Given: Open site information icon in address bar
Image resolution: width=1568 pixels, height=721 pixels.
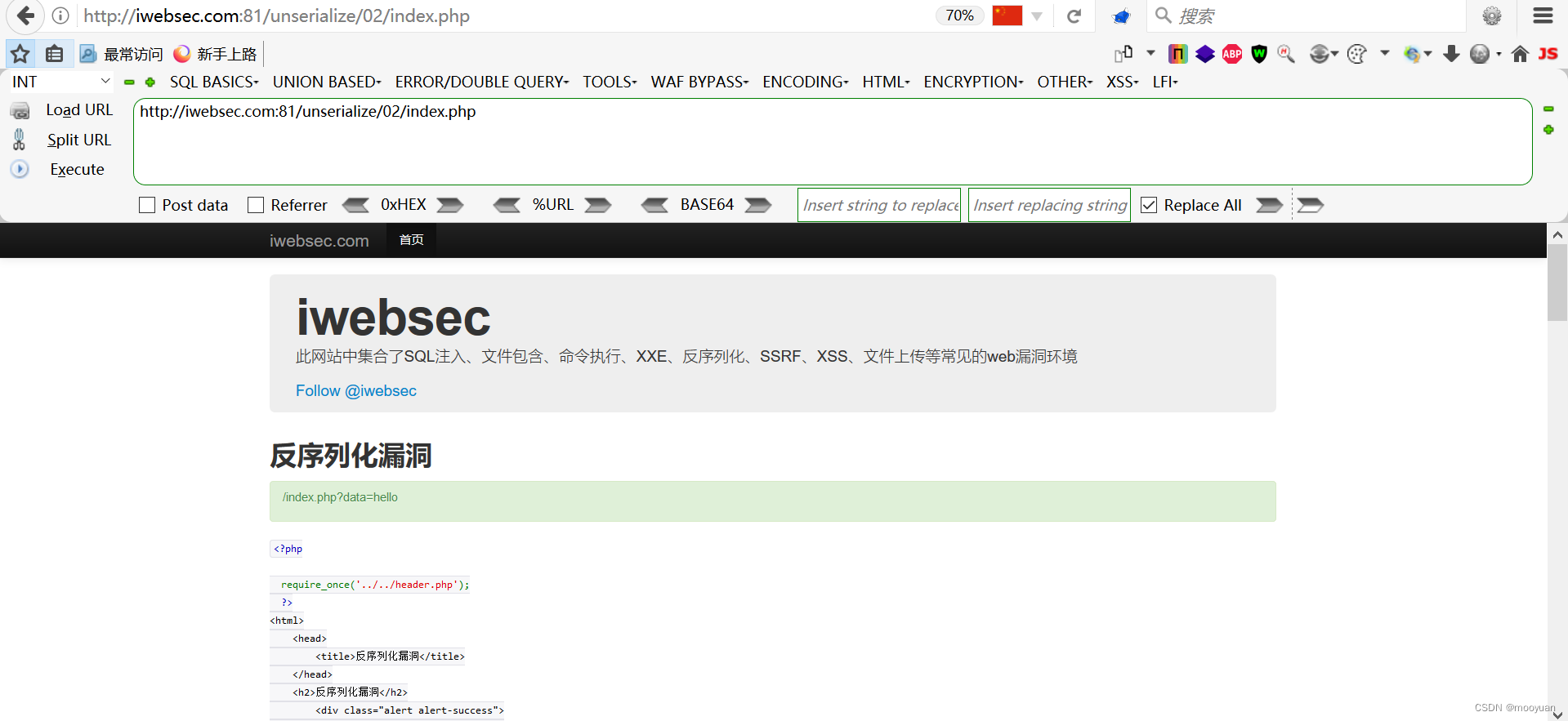Looking at the screenshot, I should pyautogui.click(x=60, y=16).
